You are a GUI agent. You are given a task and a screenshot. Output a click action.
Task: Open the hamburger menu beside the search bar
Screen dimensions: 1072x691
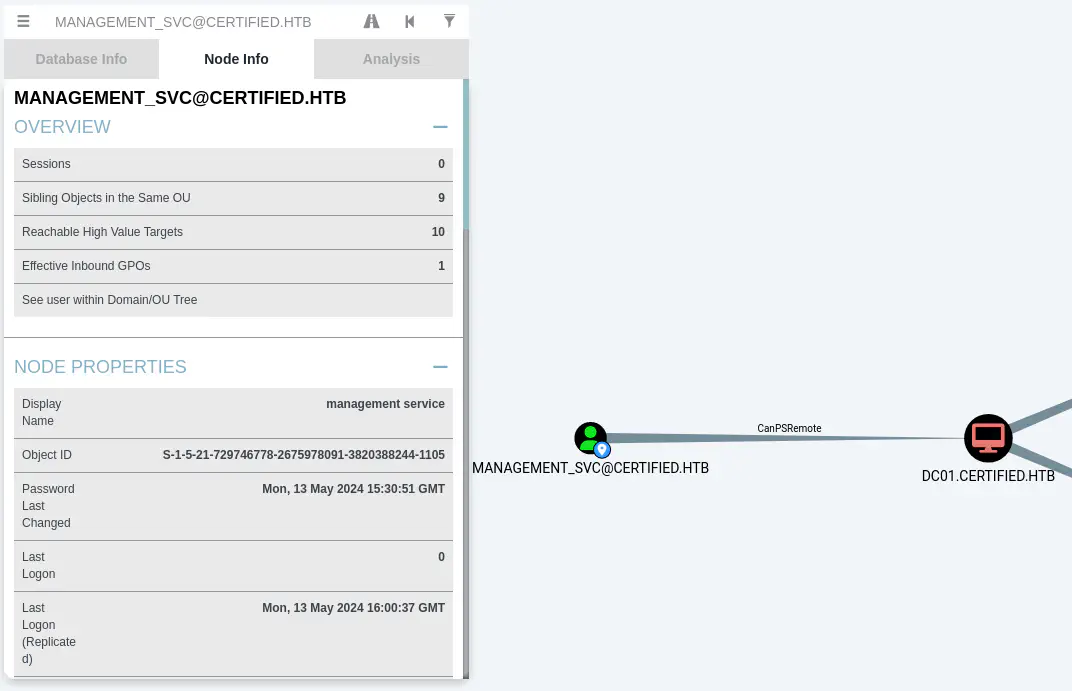coord(24,21)
